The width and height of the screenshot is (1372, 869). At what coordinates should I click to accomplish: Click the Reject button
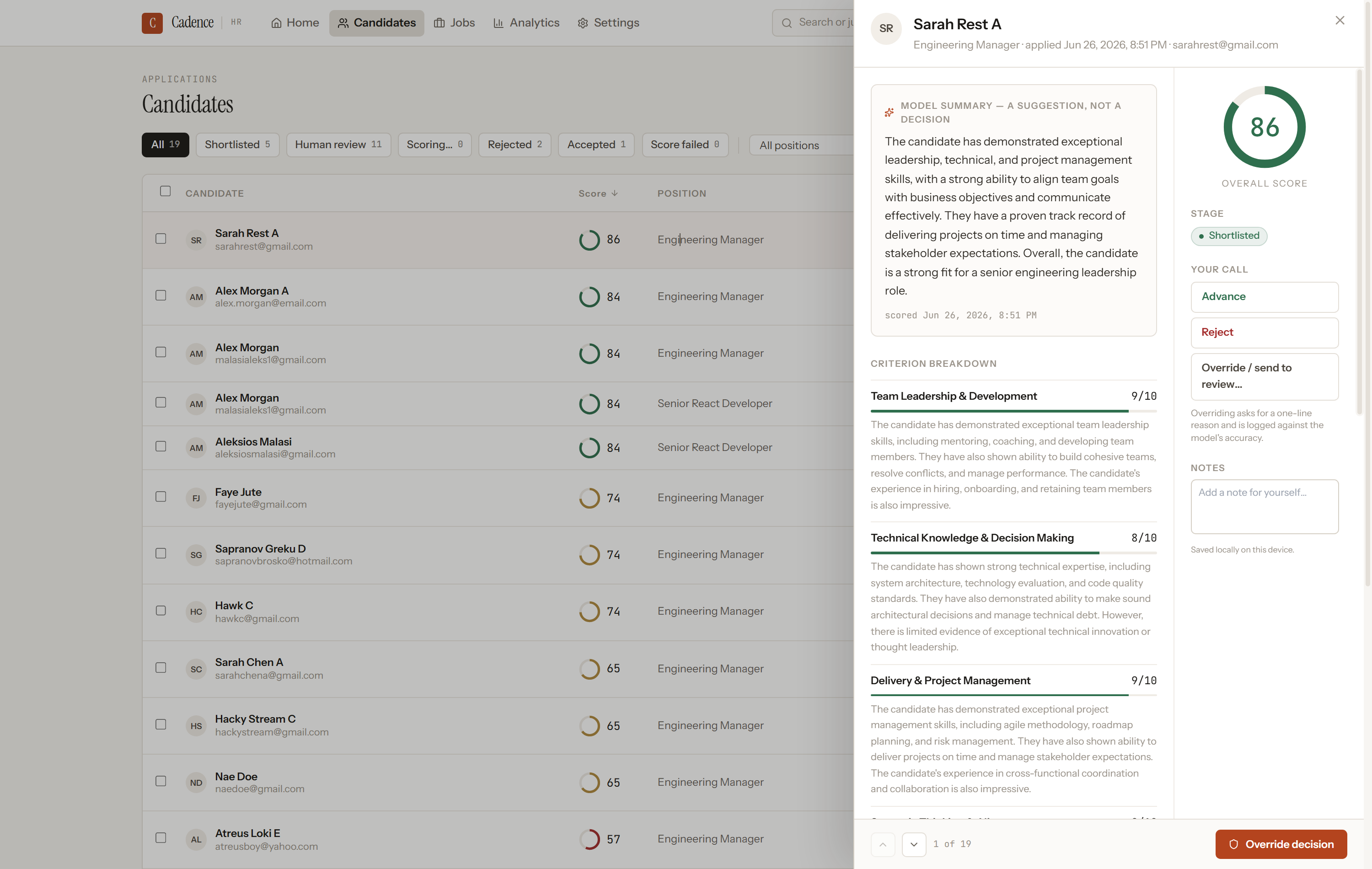click(1265, 332)
